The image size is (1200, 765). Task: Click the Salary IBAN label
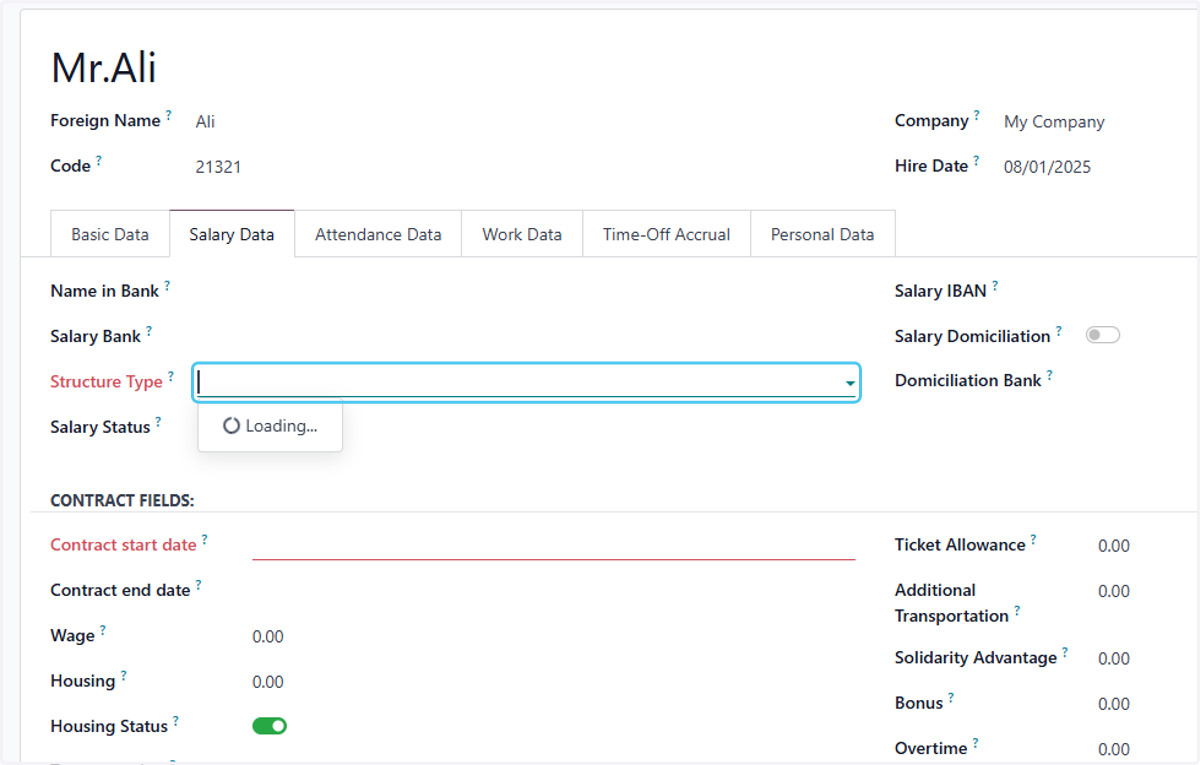940,291
